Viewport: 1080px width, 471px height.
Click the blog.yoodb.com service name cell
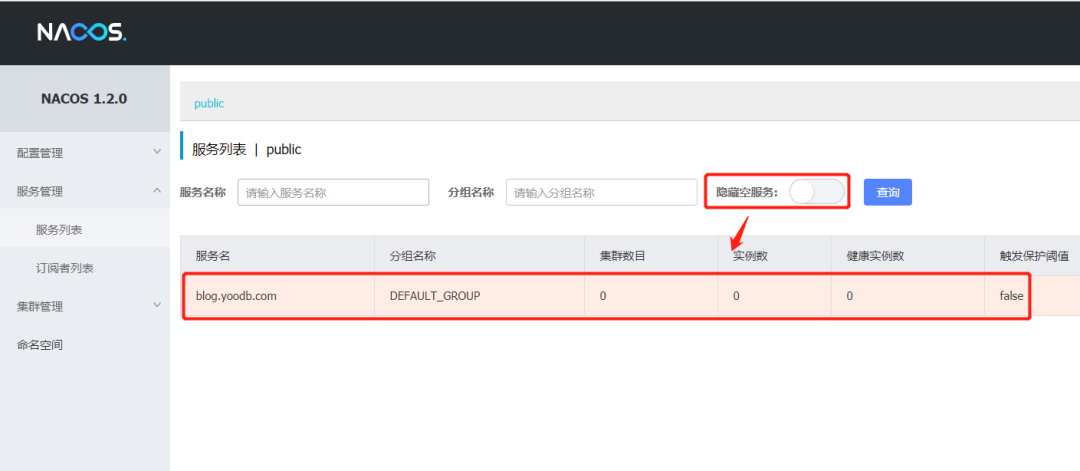tap(236, 296)
